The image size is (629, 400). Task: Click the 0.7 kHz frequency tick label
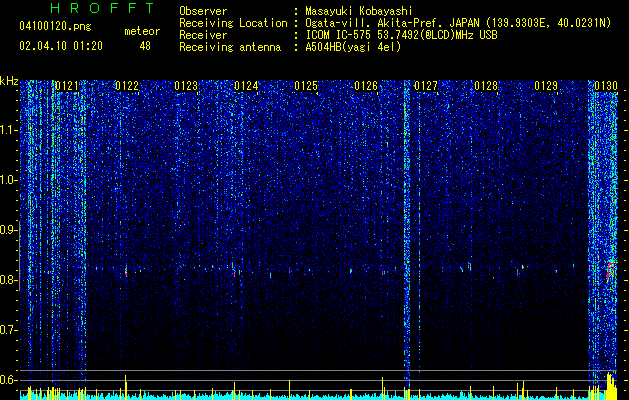pyautogui.click(x=8, y=330)
